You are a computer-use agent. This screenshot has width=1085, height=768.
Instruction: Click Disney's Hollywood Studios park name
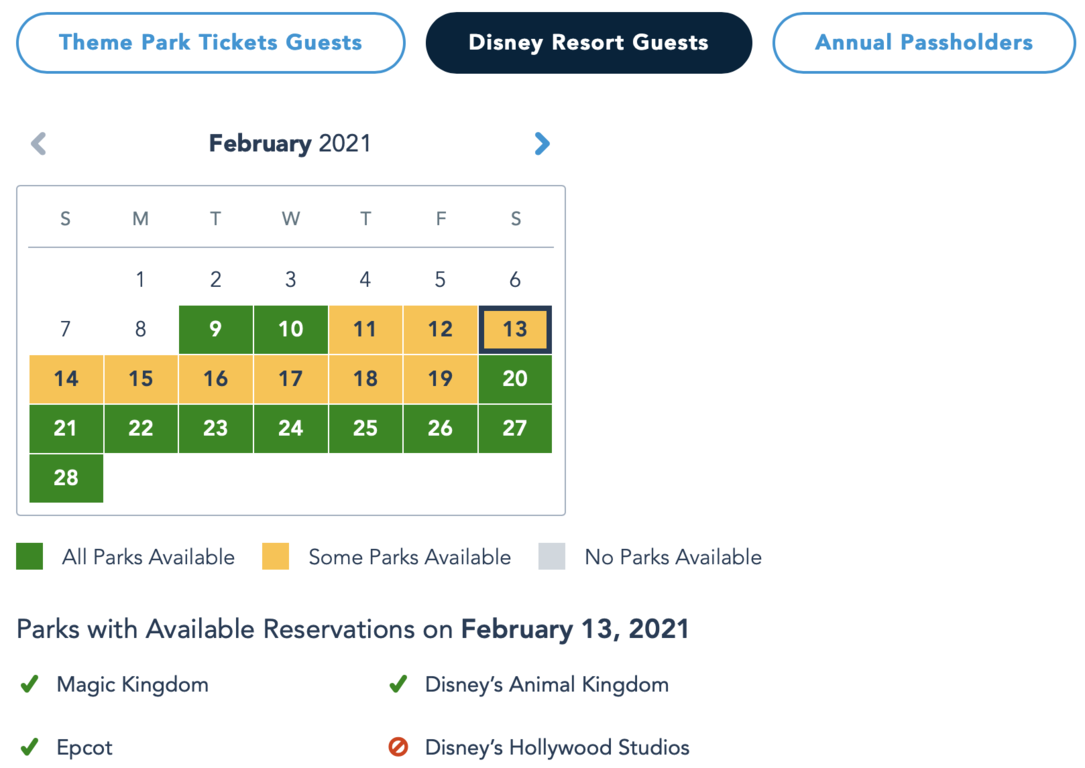557,747
